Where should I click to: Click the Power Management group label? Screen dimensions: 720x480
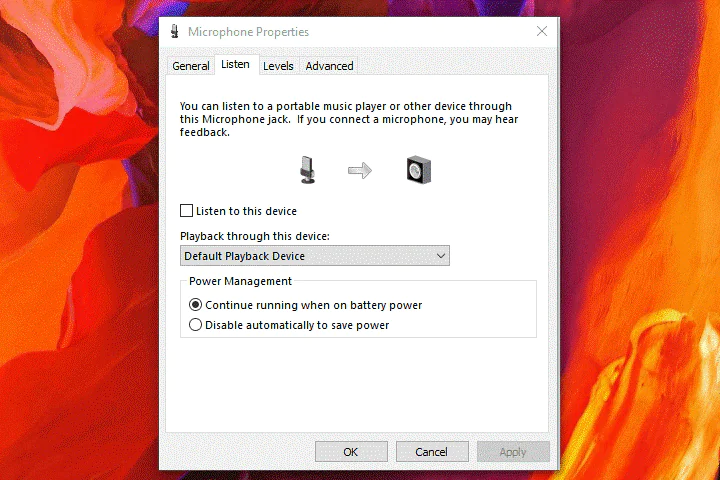point(240,281)
